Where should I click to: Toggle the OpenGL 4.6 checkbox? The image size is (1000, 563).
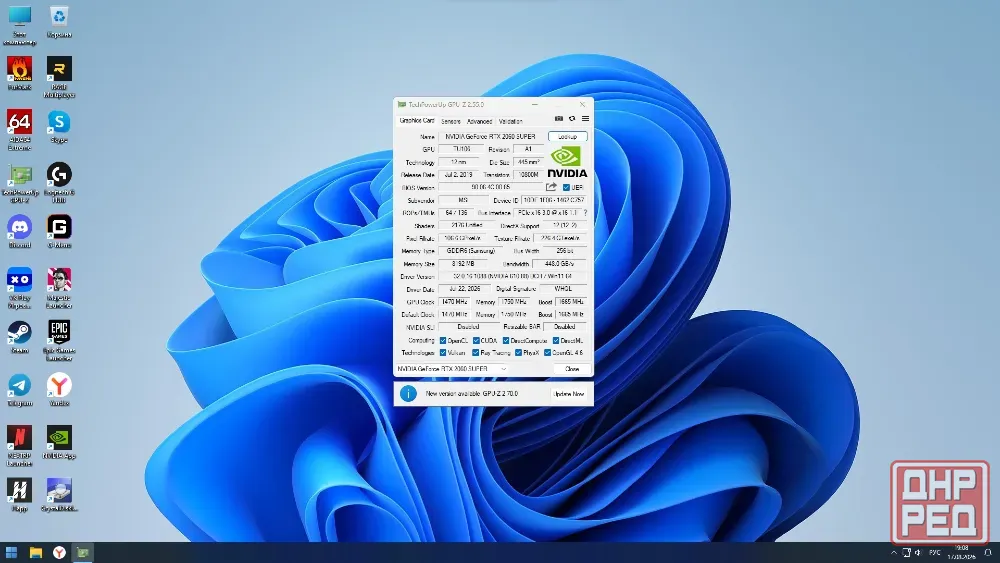[548, 353]
